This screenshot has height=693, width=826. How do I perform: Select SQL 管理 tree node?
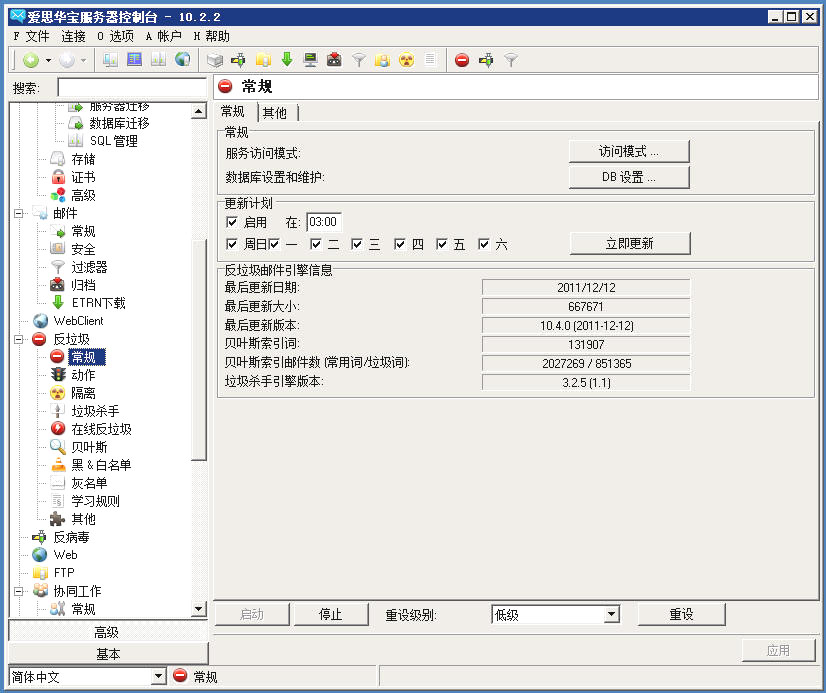pos(114,141)
